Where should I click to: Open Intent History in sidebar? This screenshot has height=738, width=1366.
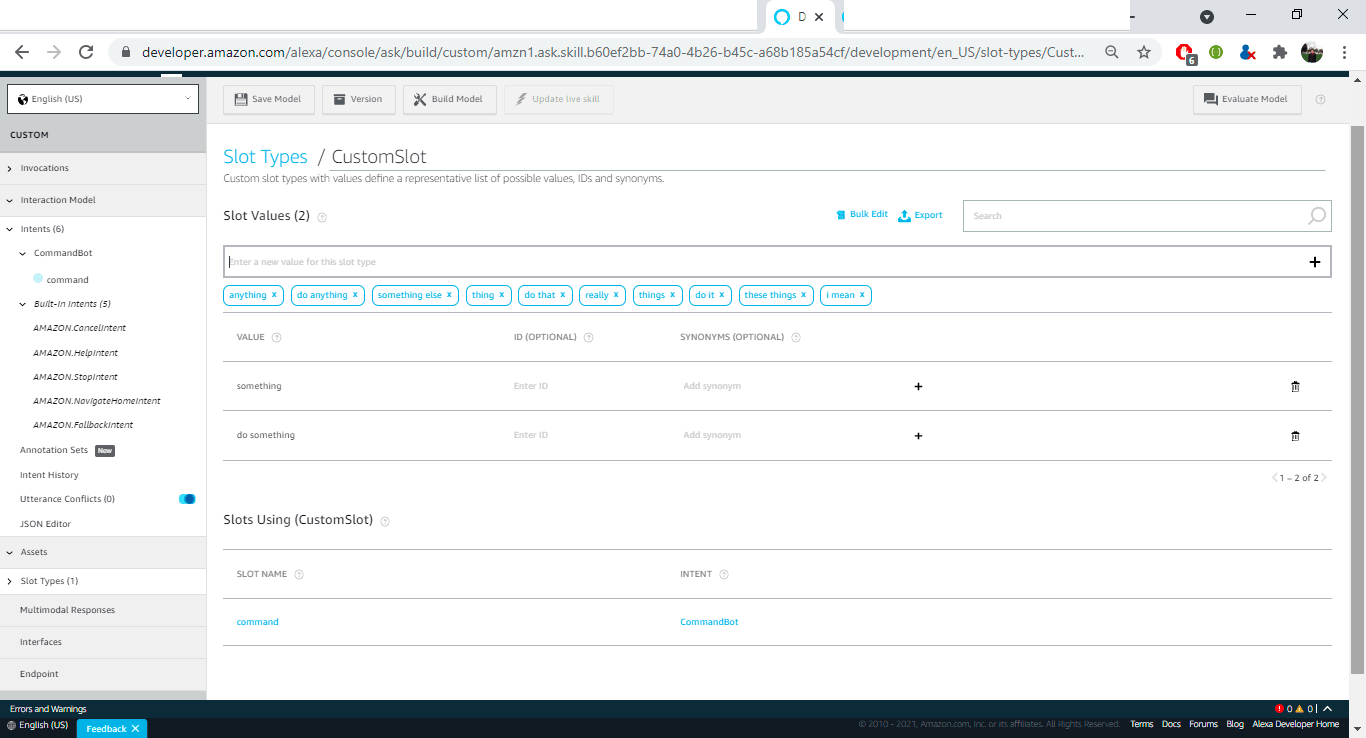pos(49,475)
